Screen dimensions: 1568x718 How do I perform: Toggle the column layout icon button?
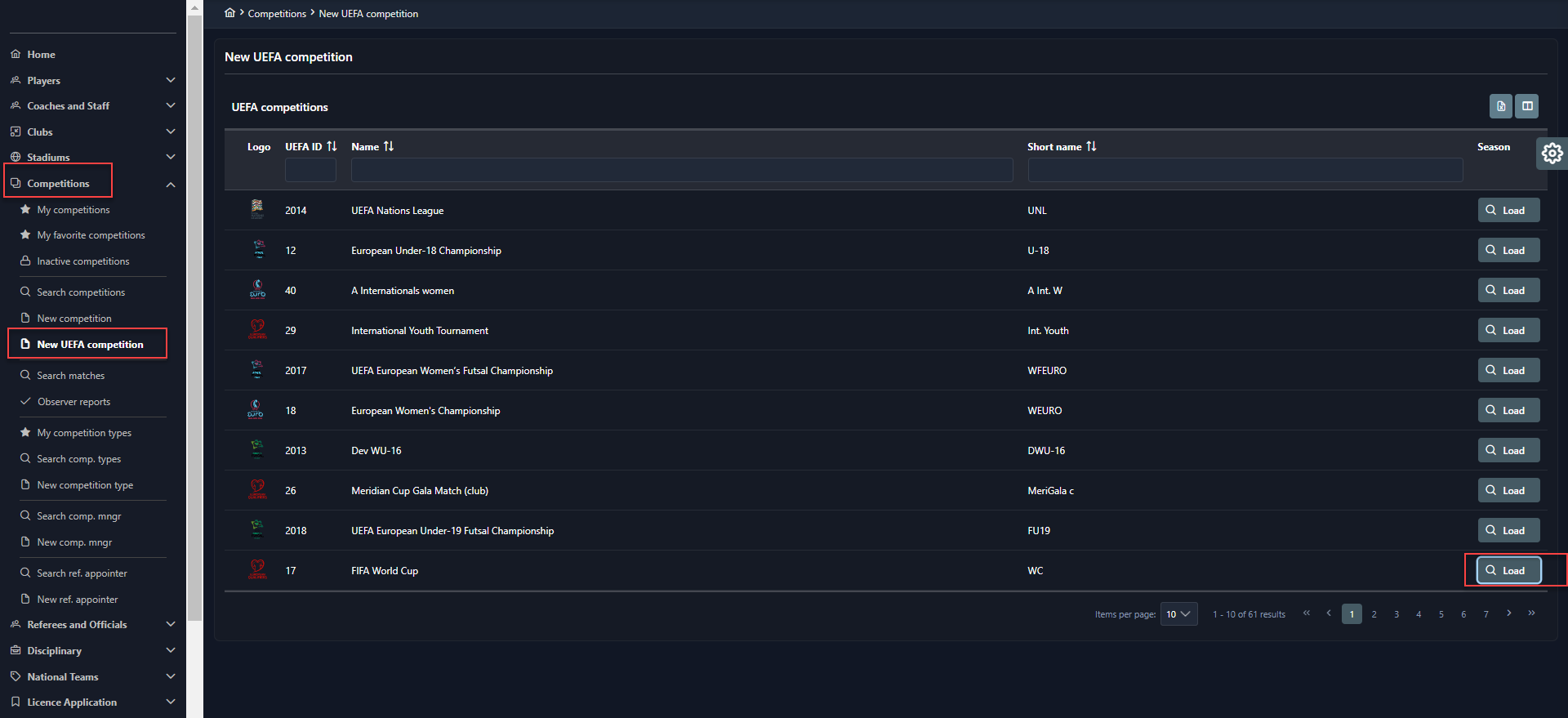[x=1526, y=106]
